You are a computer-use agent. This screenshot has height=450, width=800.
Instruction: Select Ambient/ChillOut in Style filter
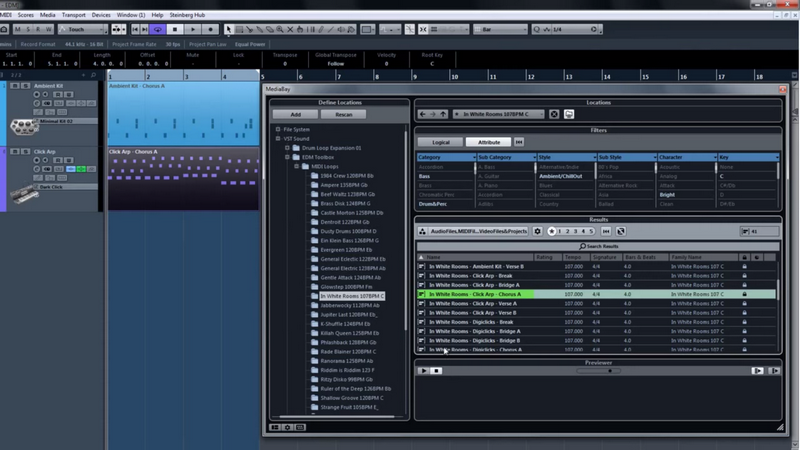point(561,176)
